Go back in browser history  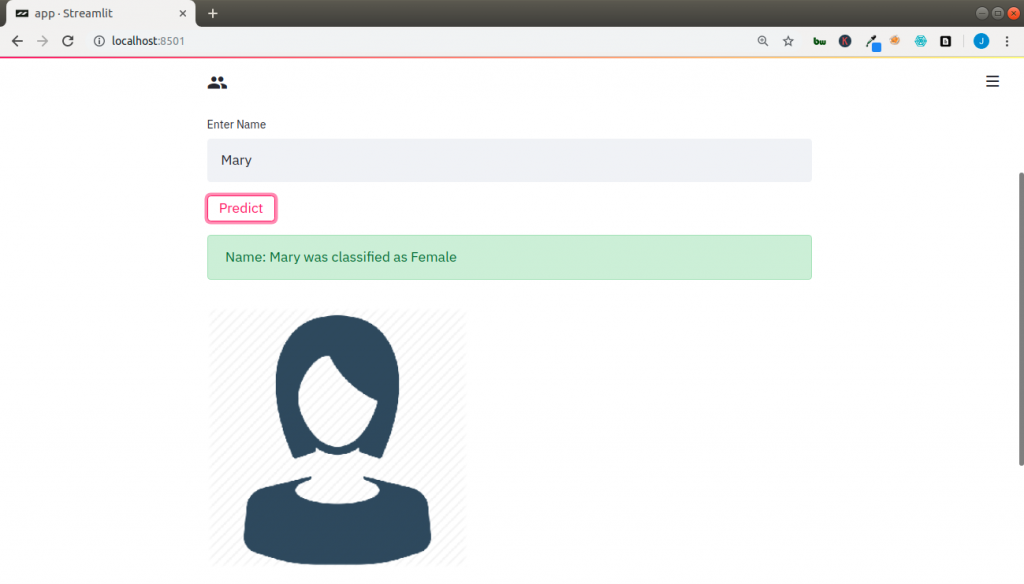click(x=17, y=41)
